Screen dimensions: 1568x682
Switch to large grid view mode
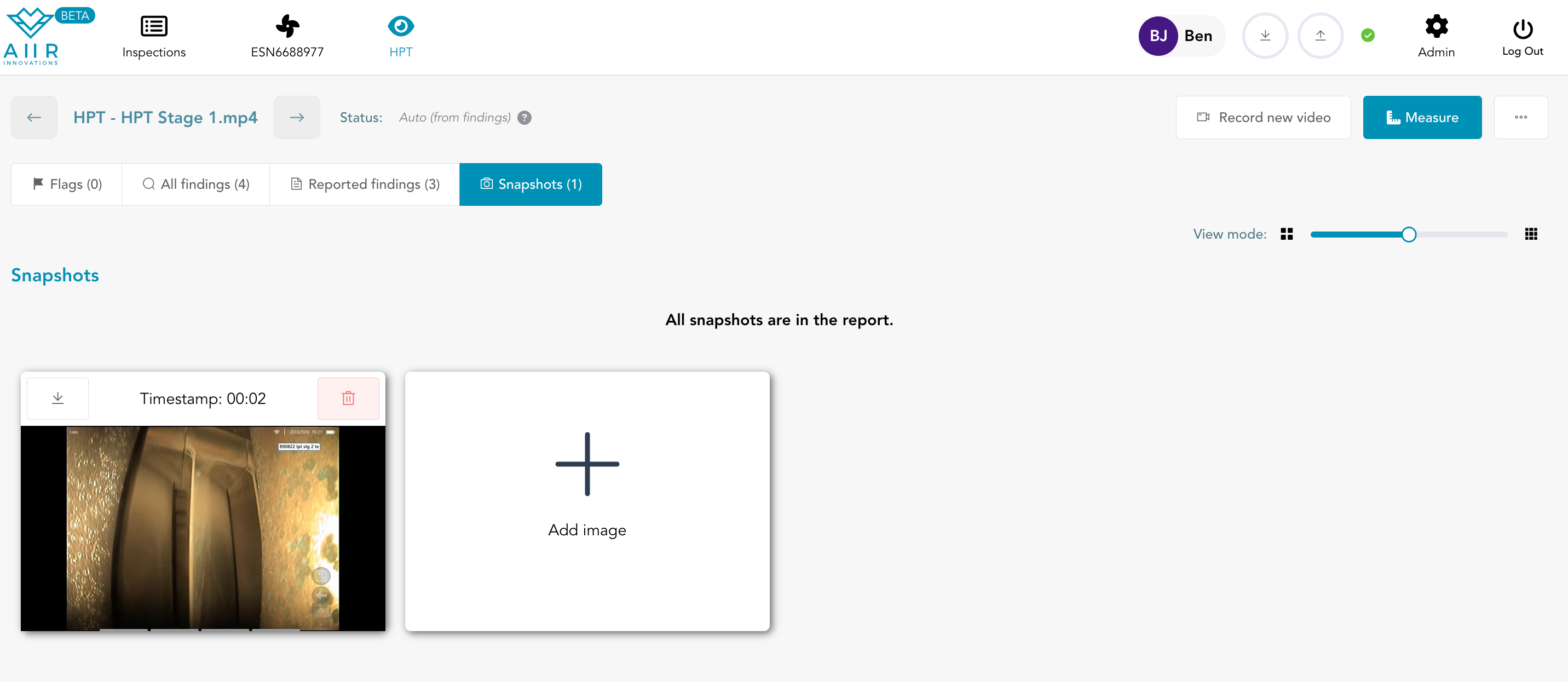click(1286, 234)
